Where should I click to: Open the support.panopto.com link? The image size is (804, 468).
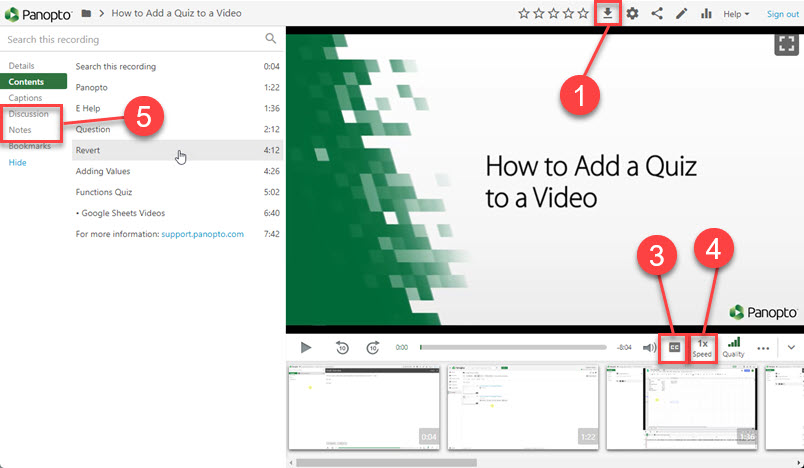(203, 234)
